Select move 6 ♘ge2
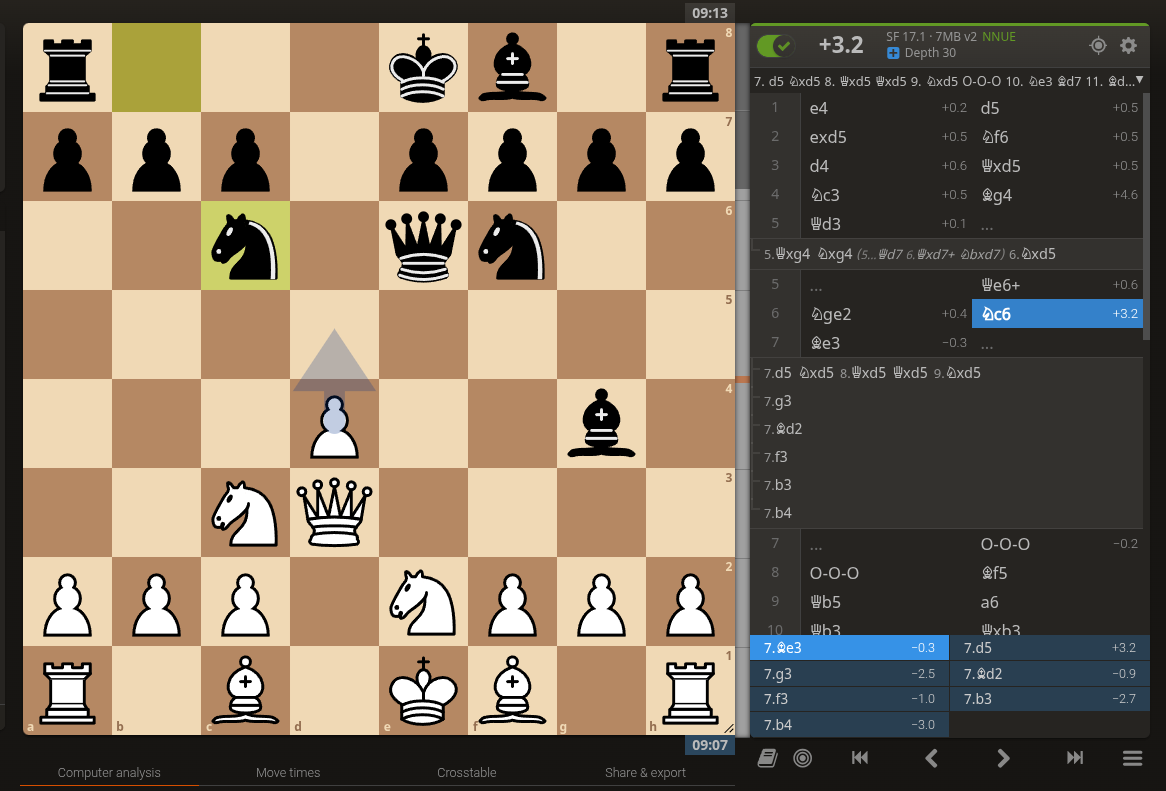The image size is (1166, 791). coord(886,314)
